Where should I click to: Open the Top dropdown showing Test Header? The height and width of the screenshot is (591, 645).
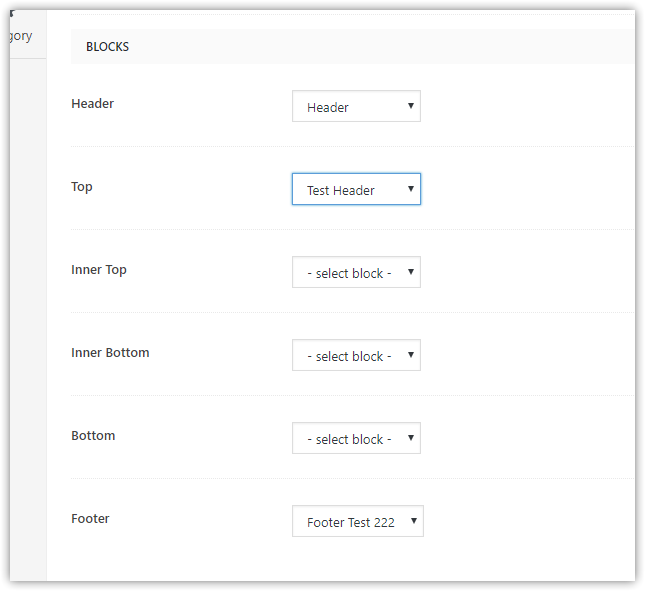(x=356, y=189)
